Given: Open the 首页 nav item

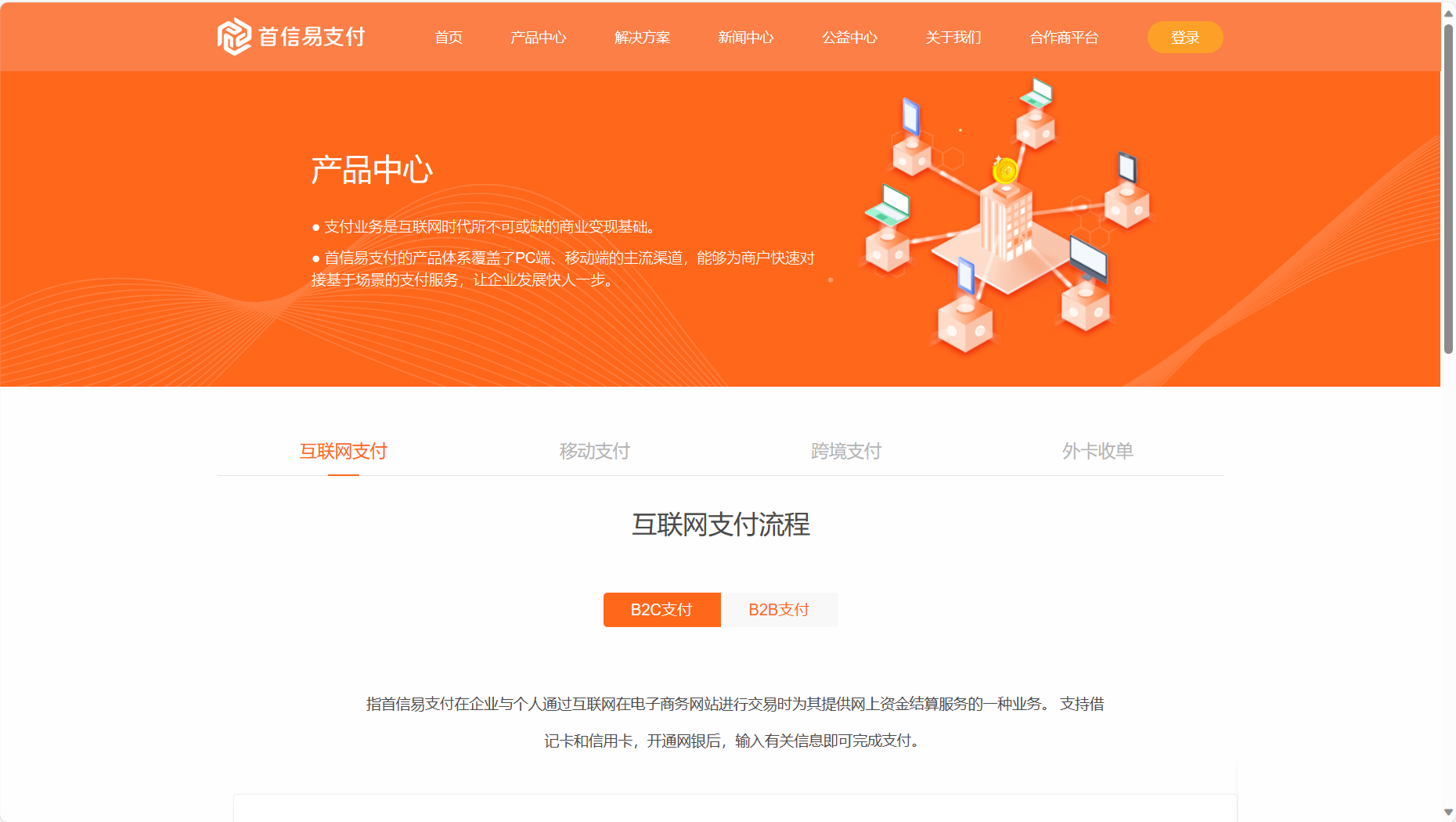Looking at the screenshot, I should (449, 38).
